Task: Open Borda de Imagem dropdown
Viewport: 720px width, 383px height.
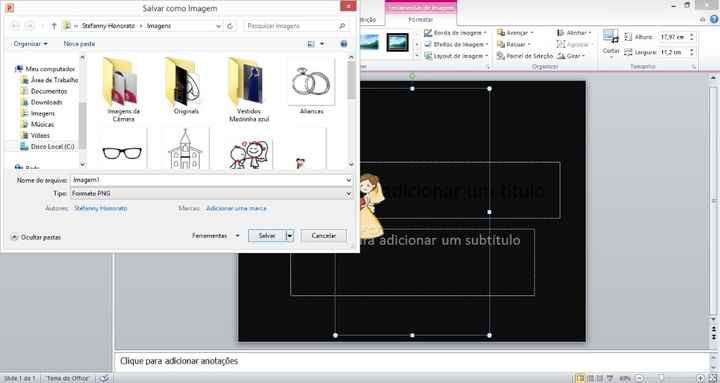Action: tap(455, 33)
